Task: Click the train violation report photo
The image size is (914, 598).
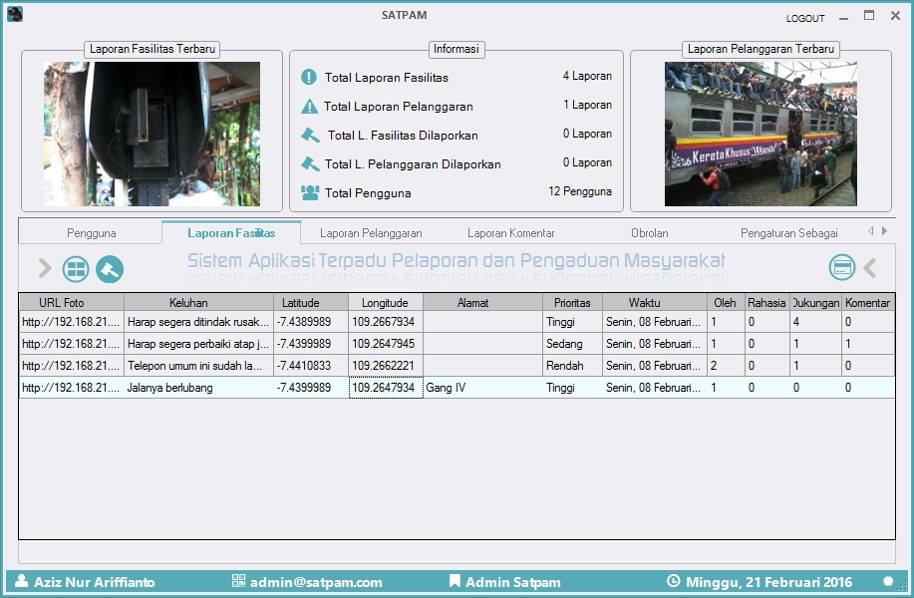Action: 760,134
